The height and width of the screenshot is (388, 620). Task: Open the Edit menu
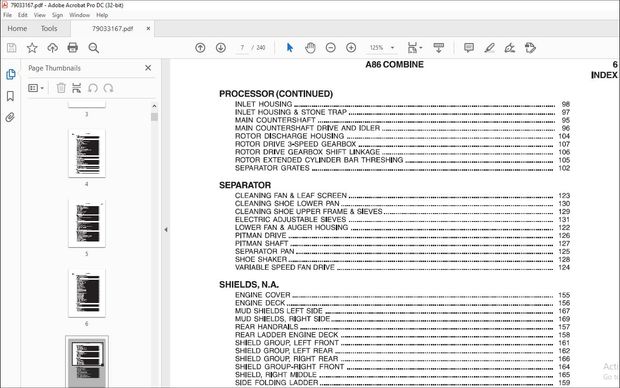[x=23, y=15]
